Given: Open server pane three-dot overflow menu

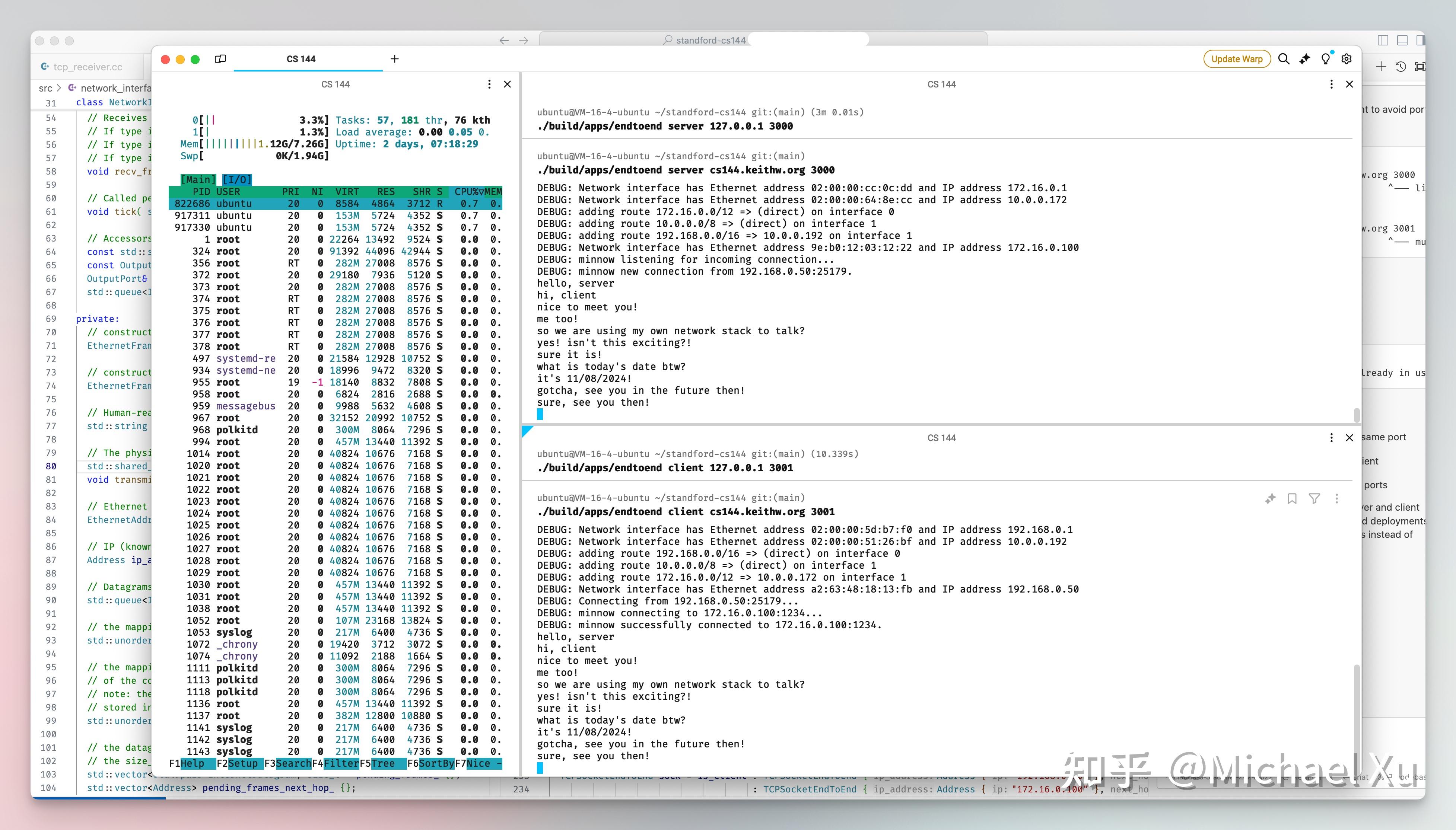Looking at the screenshot, I should click(1331, 84).
